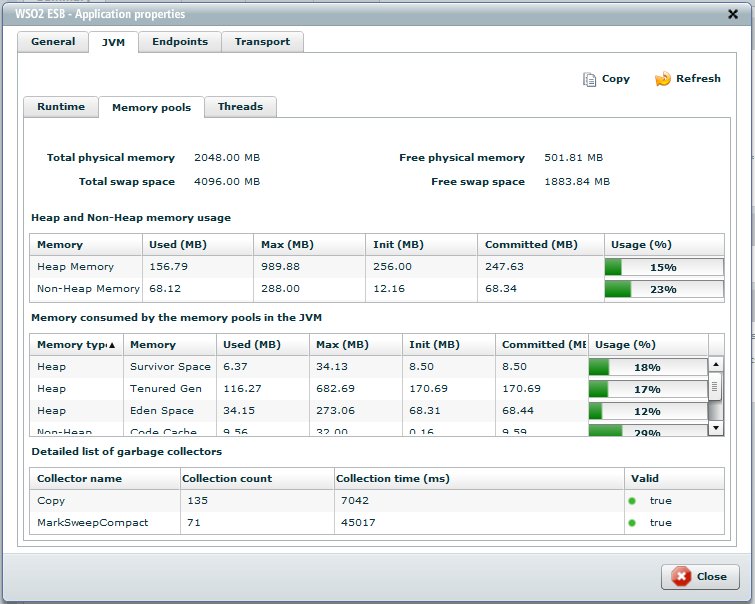
Task: Click the Close button
Action: [700, 577]
